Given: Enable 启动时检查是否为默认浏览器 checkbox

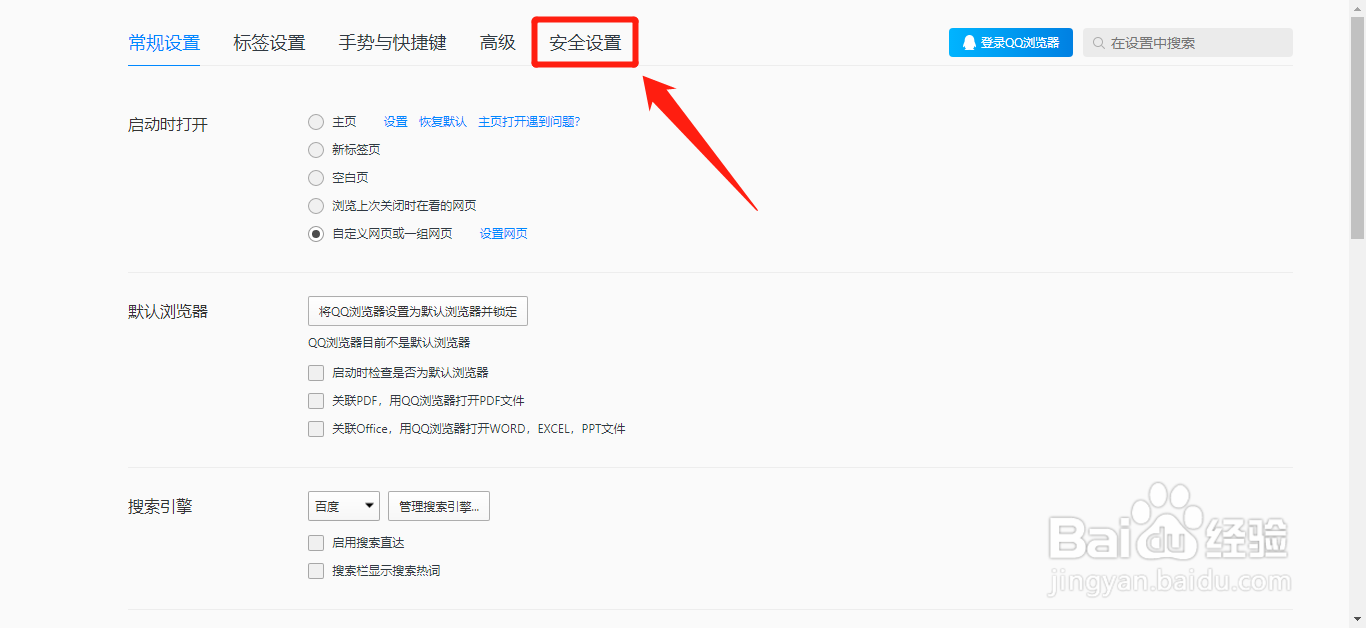Looking at the screenshot, I should click(316, 373).
